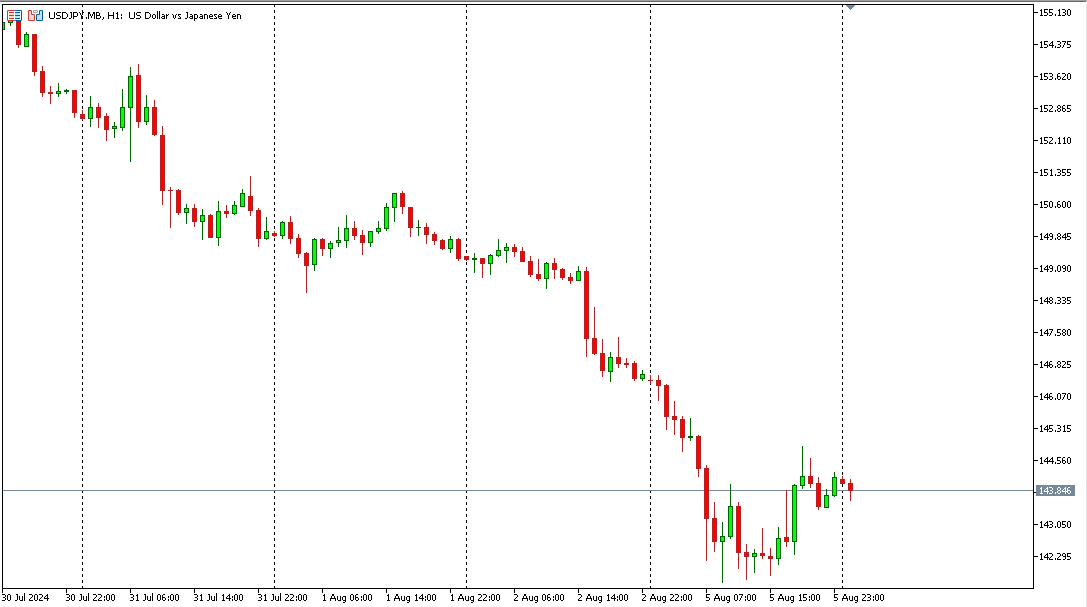Click price scale value 152.110
Screen dimensions: 1087x607
1055,141
